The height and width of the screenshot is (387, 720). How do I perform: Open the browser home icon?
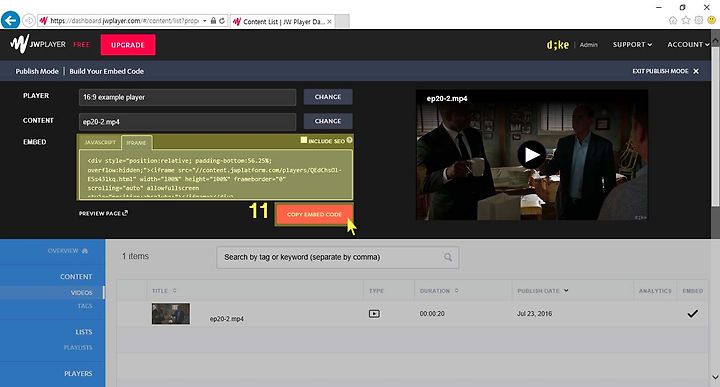click(673, 20)
